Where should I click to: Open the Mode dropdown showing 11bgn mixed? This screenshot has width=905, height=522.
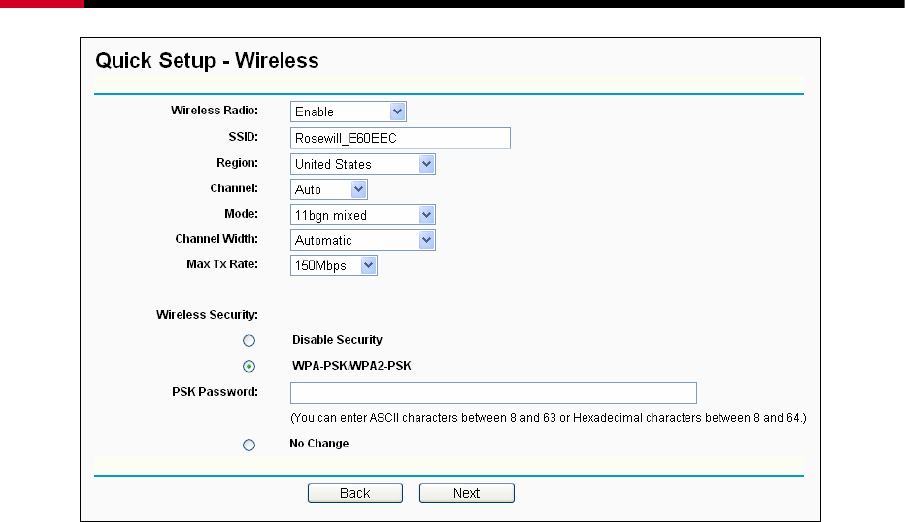[x=362, y=215]
